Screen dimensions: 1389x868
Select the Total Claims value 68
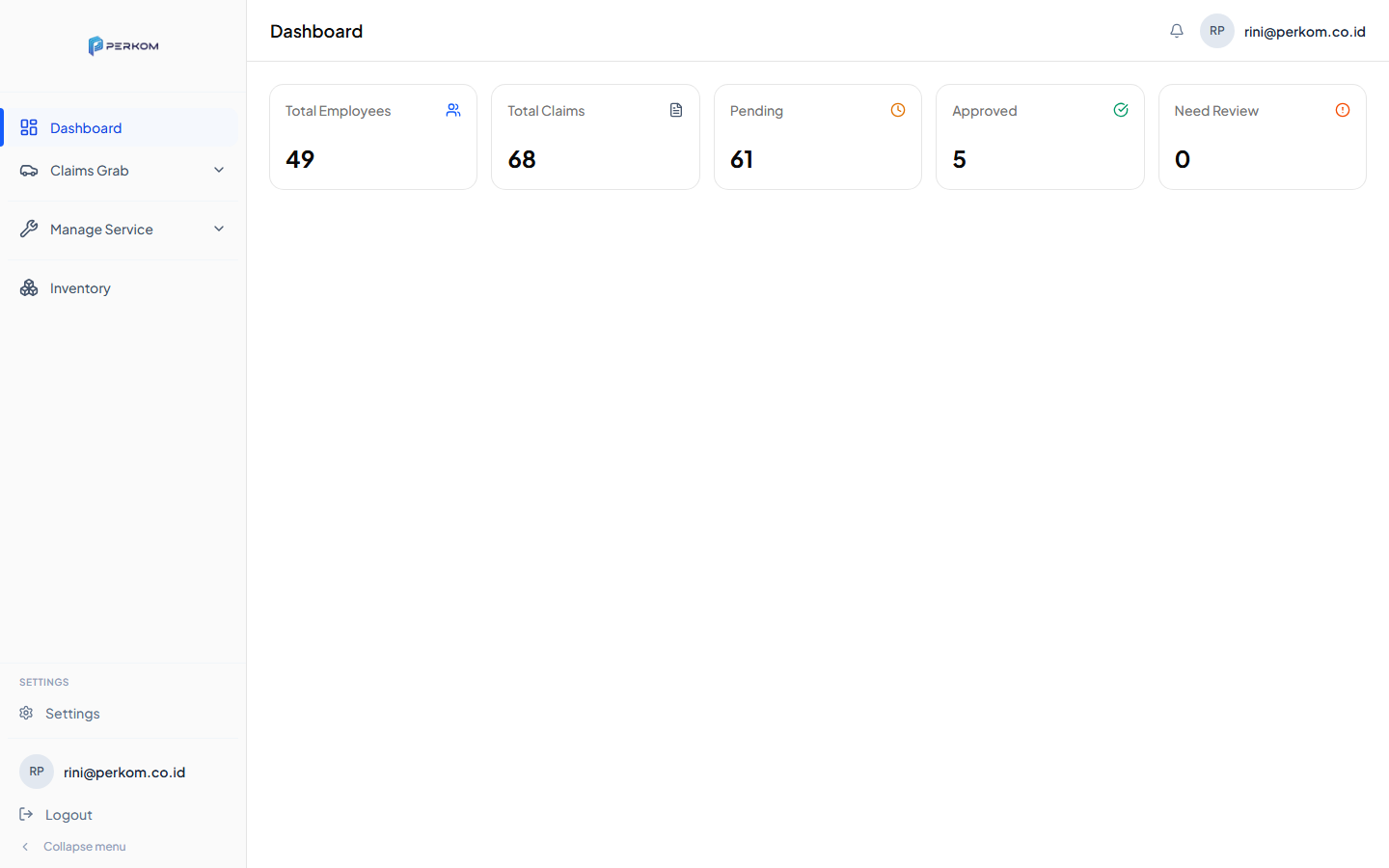click(522, 159)
